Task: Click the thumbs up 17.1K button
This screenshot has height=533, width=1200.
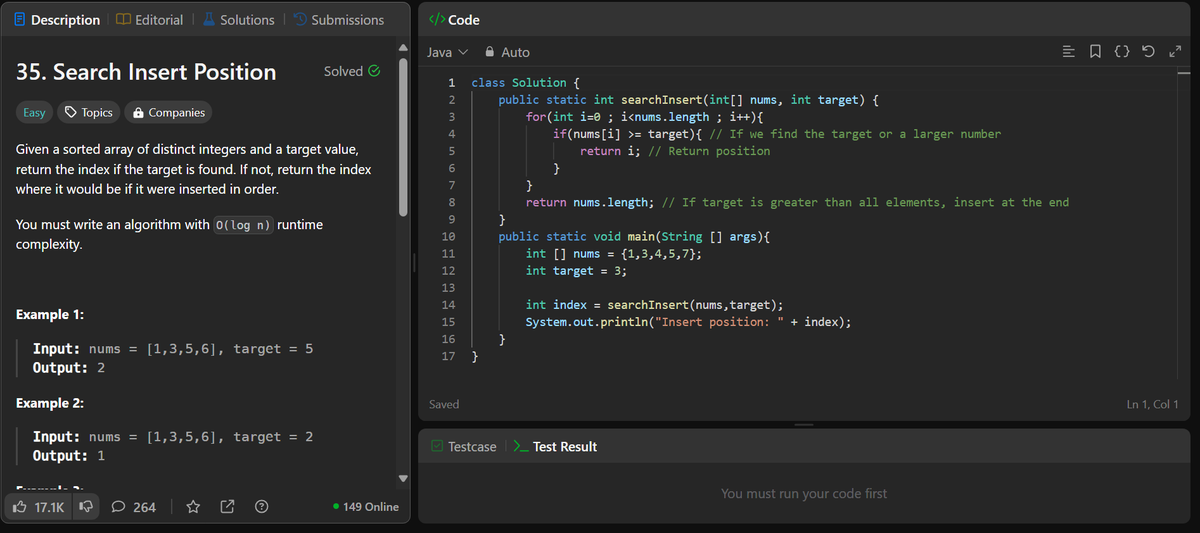Action: tap(38, 507)
